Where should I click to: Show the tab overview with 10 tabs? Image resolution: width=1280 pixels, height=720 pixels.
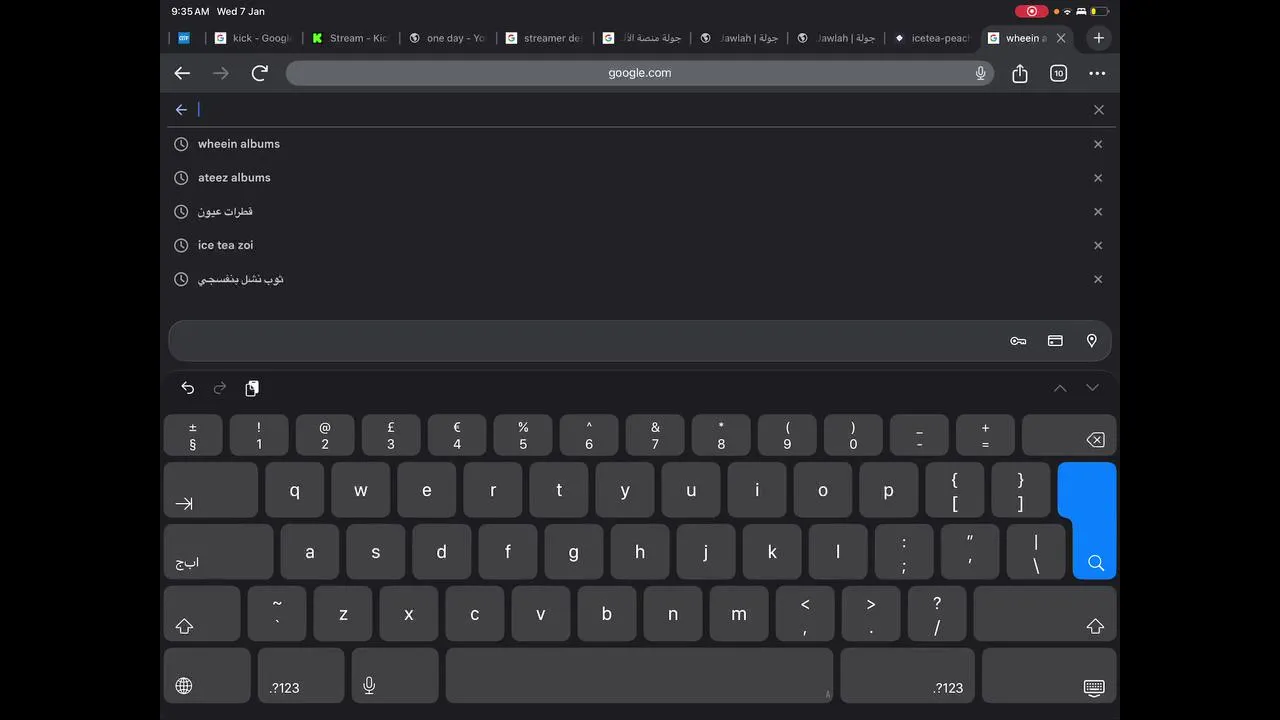(1058, 73)
